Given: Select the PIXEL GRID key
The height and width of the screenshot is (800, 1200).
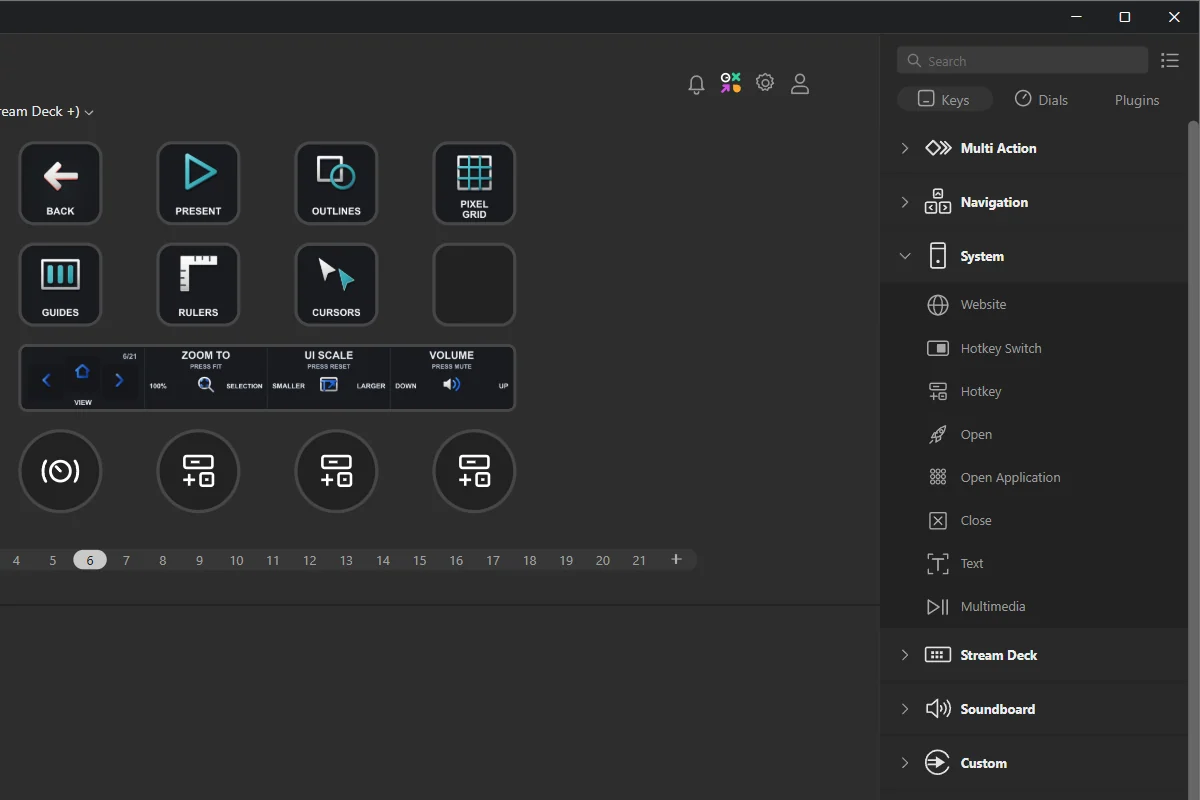Looking at the screenshot, I should click(x=474, y=183).
